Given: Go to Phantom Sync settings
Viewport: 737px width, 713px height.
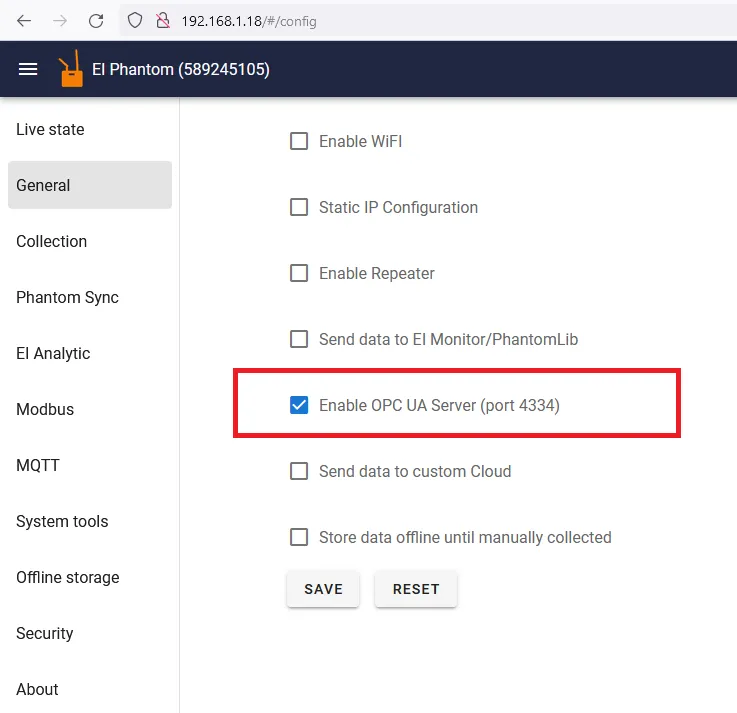Looking at the screenshot, I should pos(90,297).
